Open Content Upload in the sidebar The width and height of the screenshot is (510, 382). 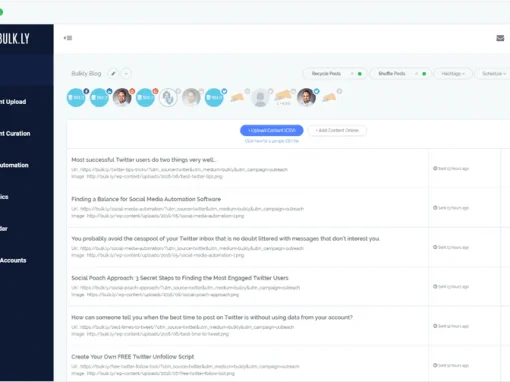[13, 102]
